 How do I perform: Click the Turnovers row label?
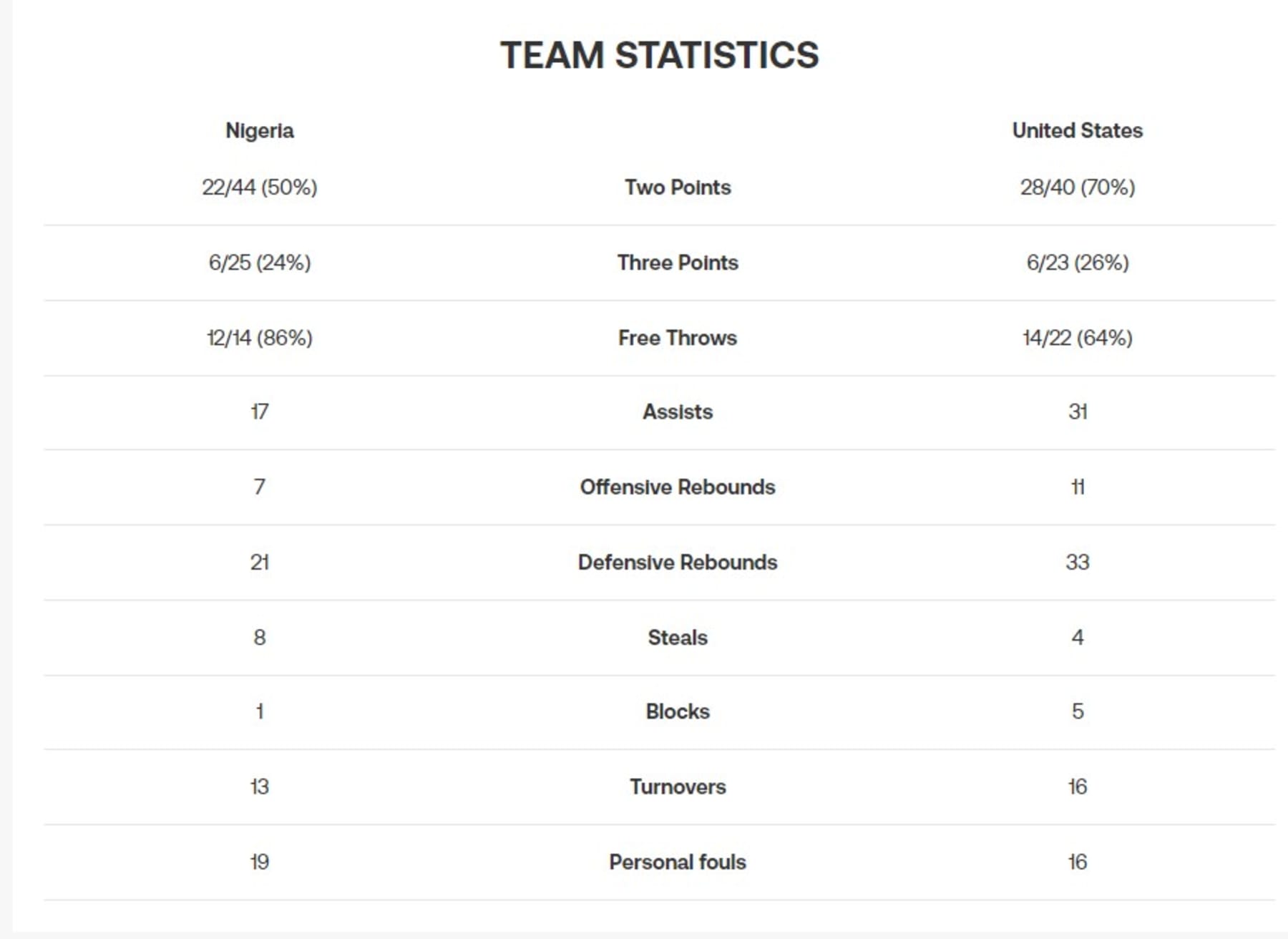click(678, 787)
